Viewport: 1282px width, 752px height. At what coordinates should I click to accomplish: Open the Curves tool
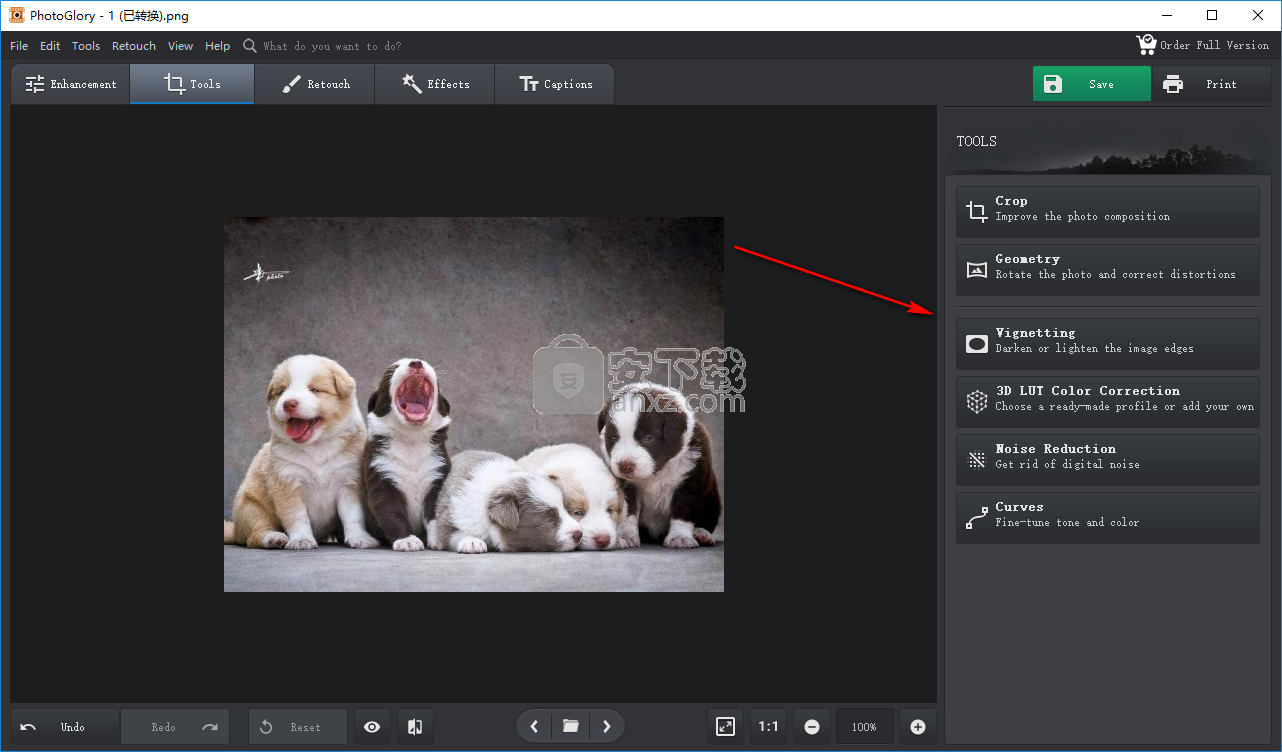click(x=1107, y=515)
